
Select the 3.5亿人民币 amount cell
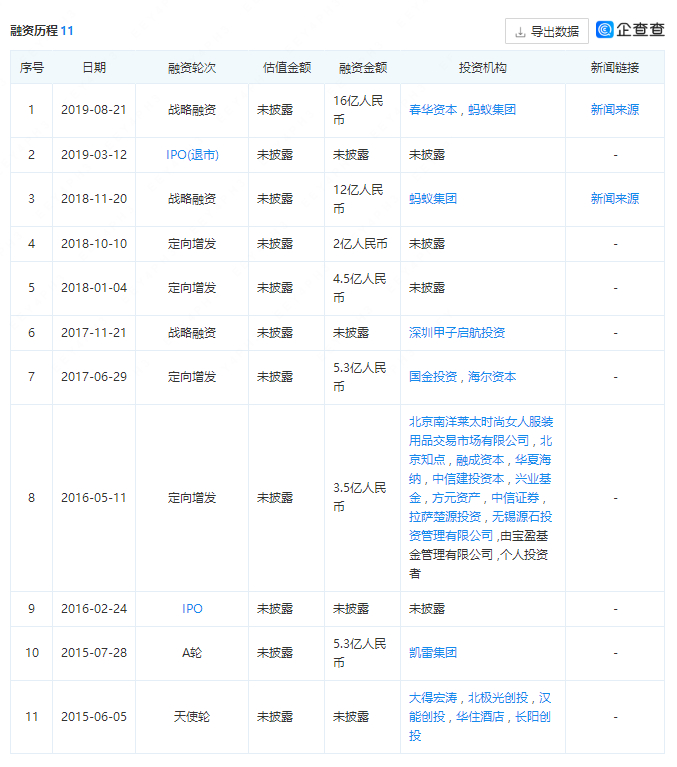coord(360,497)
